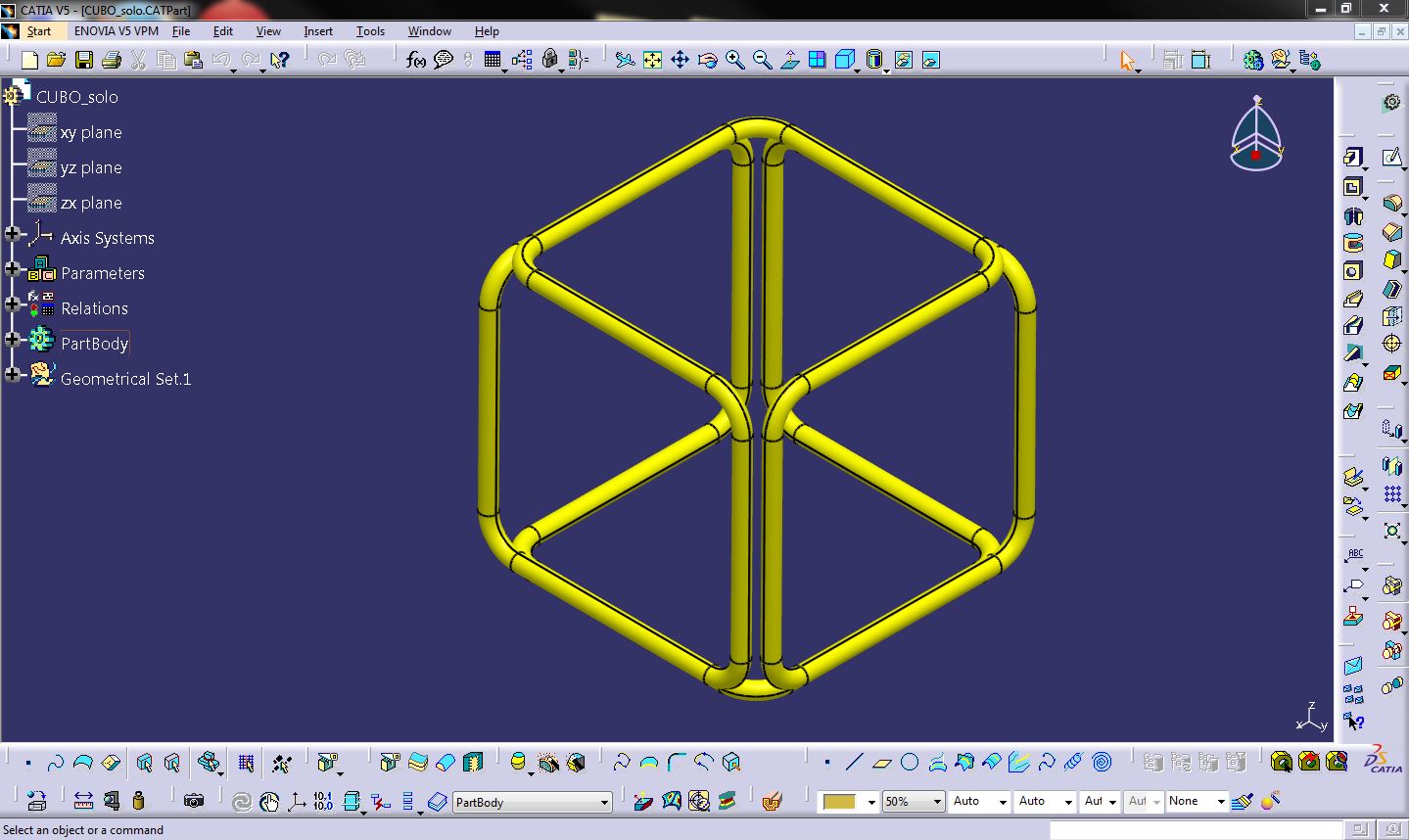The height and width of the screenshot is (840, 1409).
Task: Expand the Parameters tree node
Action: pyautogui.click(x=12, y=269)
